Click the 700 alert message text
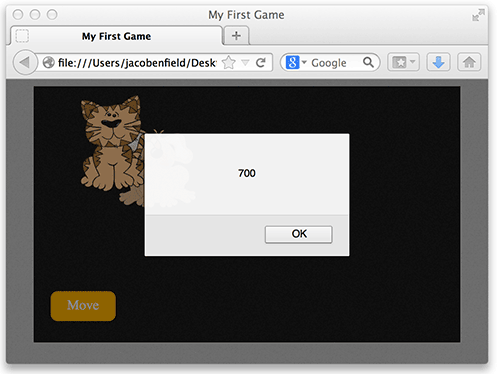The width and height of the screenshot is (500, 374). point(247,173)
